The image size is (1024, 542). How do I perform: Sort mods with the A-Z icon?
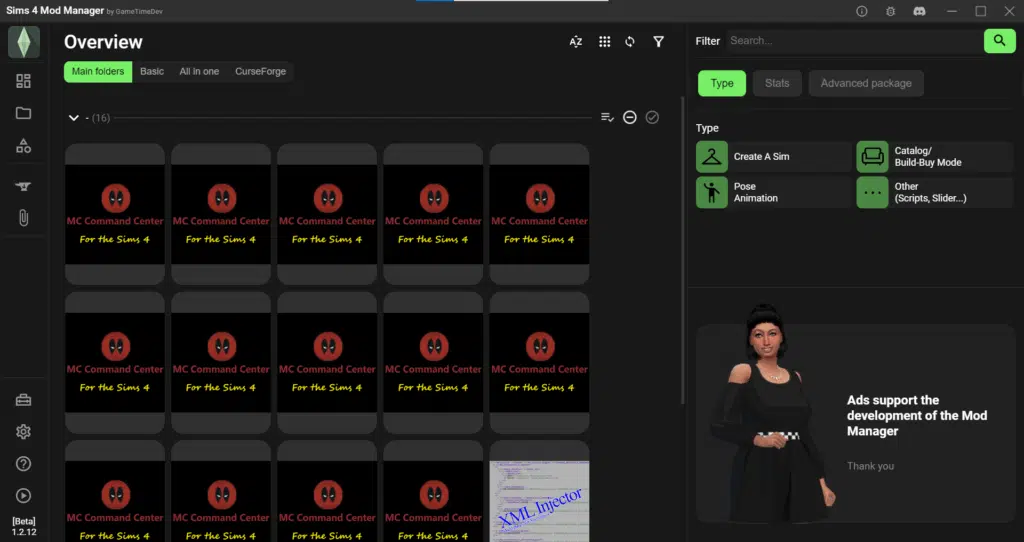point(576,42)
